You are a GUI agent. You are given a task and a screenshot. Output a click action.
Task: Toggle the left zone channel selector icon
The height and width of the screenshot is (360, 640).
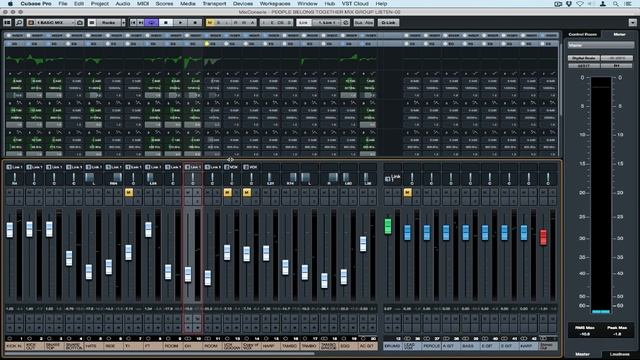[7, 22]
